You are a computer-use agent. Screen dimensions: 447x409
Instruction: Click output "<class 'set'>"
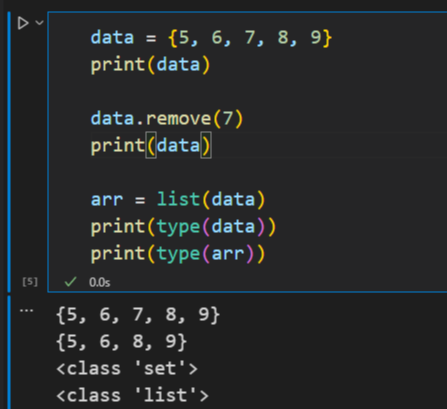(127, 369)
